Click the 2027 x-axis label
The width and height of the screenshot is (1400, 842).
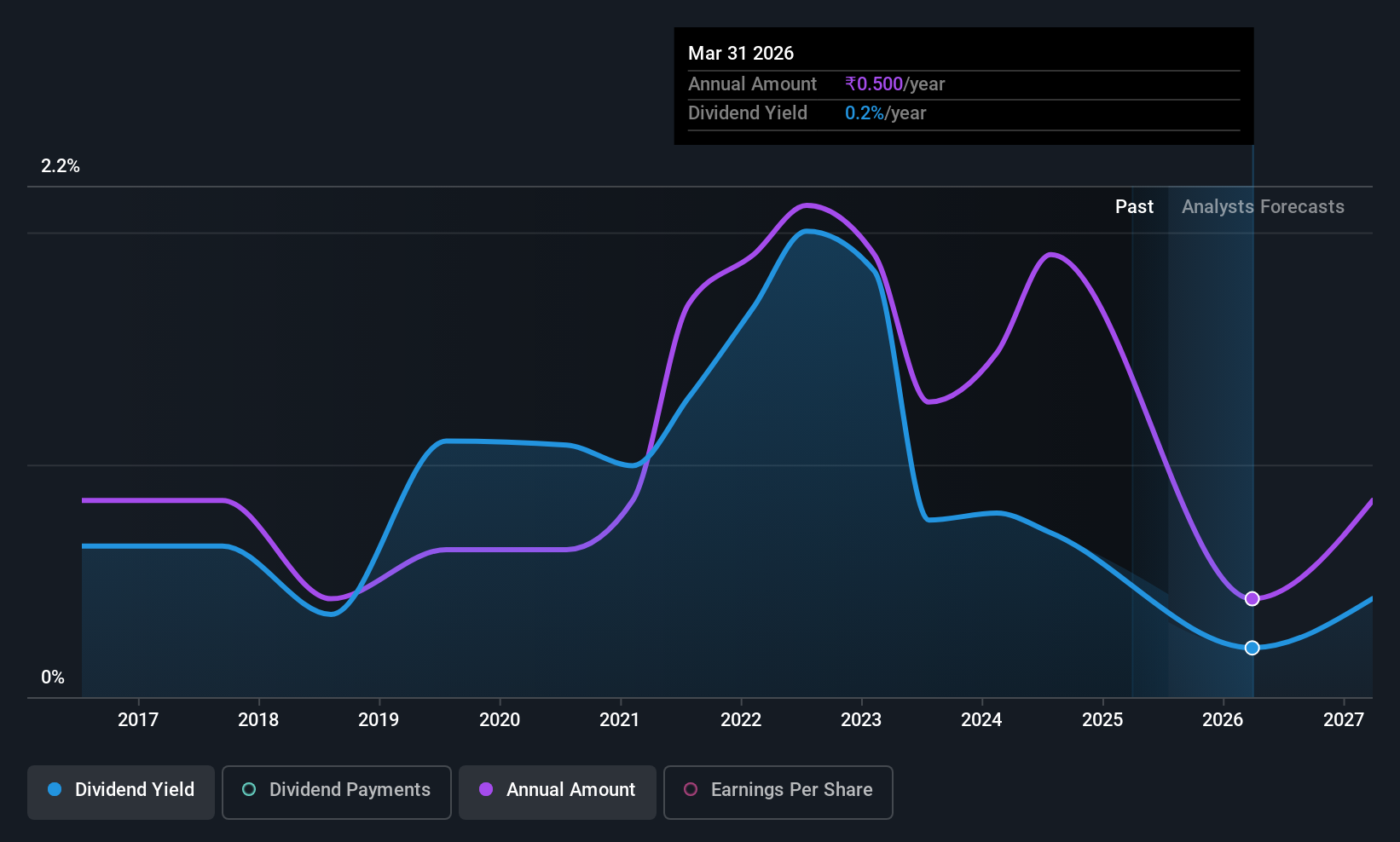[1344, 720]
